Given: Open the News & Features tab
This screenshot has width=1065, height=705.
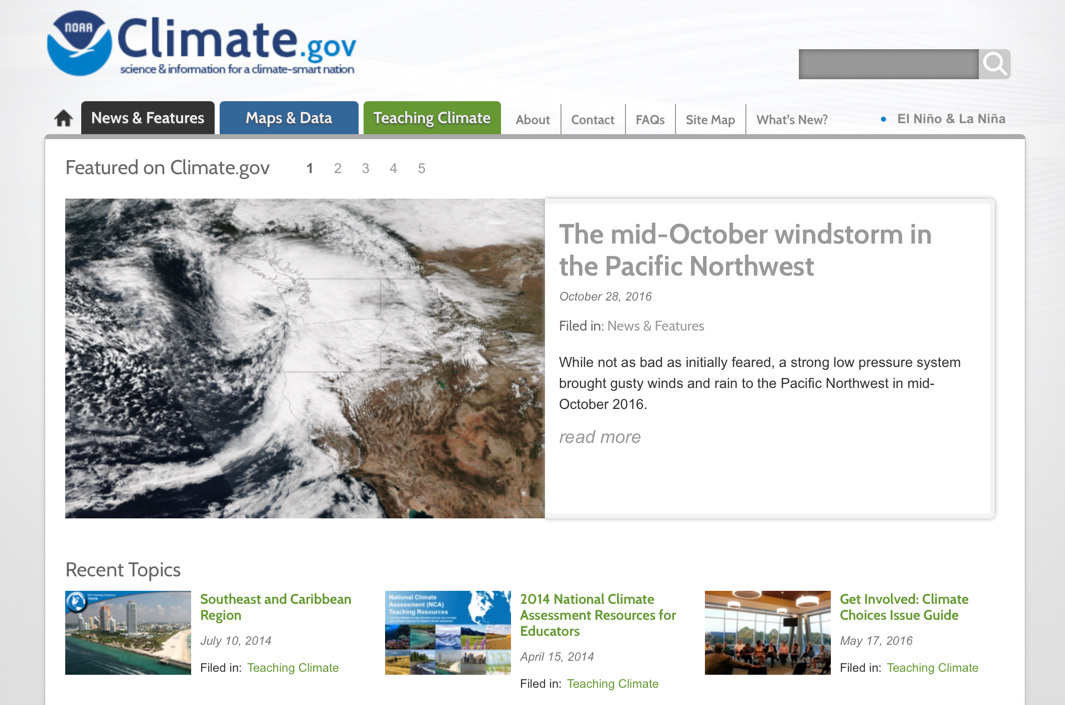Looking at the screenshot, I should tap(147, 118).
